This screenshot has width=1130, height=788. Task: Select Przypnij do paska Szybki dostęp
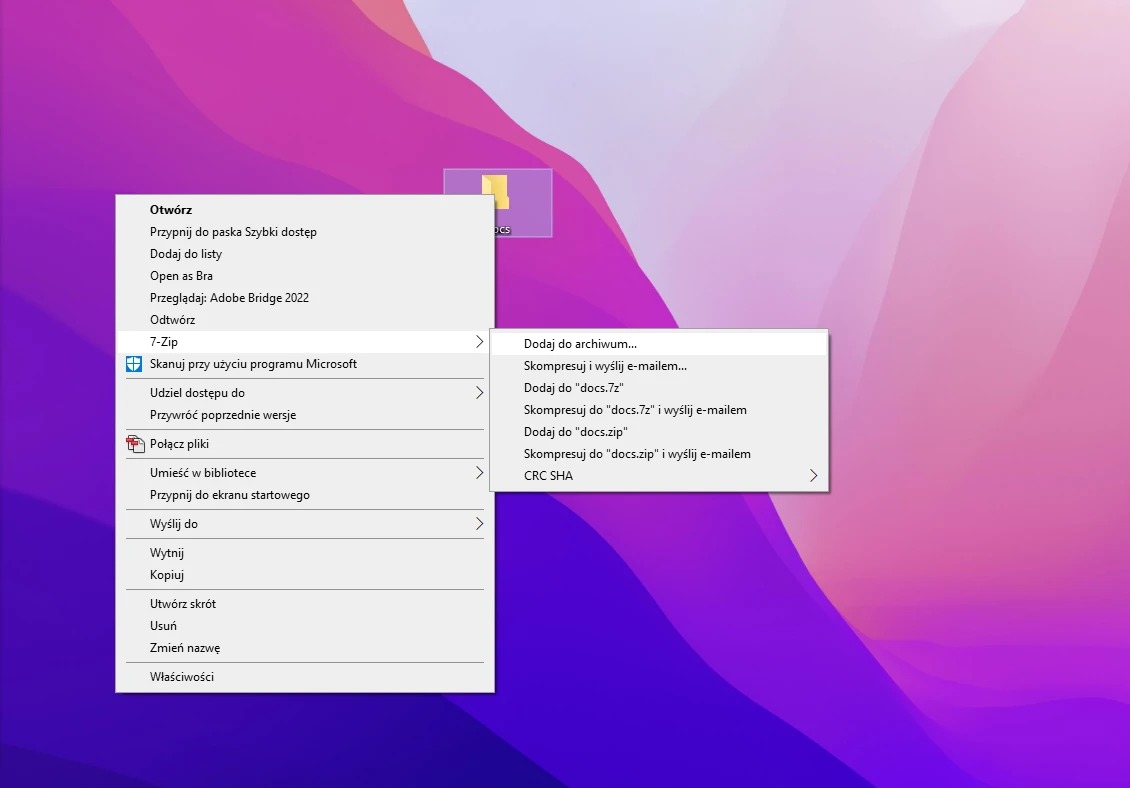[233, 232]
